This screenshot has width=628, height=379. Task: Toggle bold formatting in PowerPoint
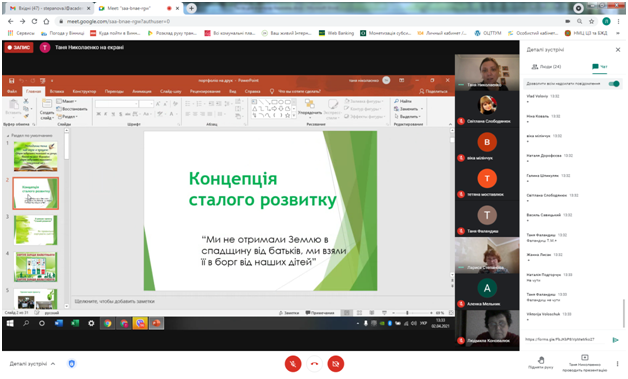coord(98,114)
